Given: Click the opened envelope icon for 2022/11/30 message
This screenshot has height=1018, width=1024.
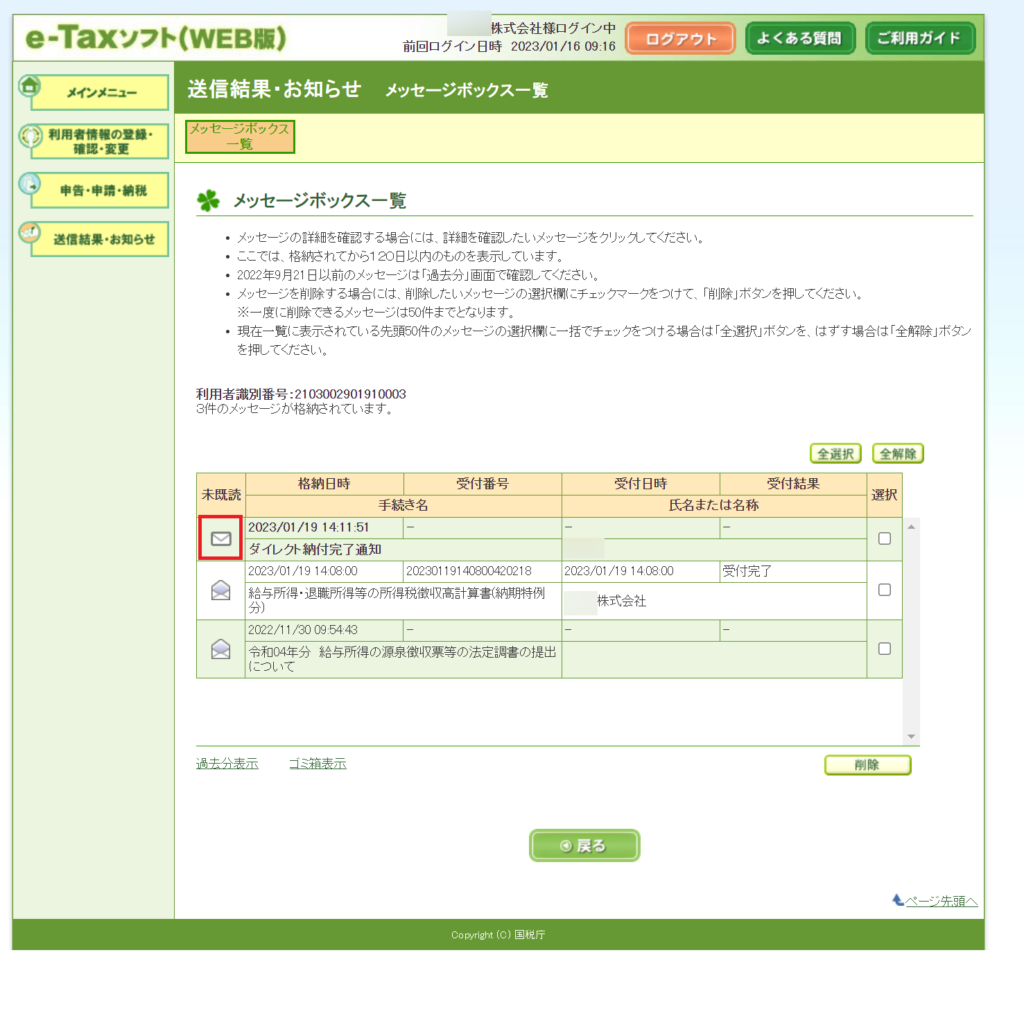Looking at the screenshot, I should [221, 649].
